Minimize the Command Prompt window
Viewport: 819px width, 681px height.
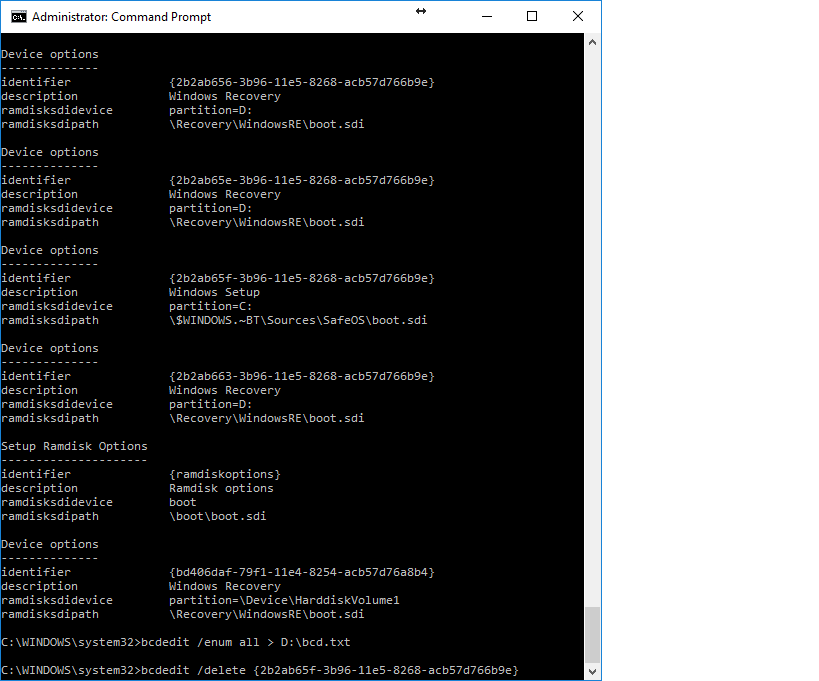pyautogui.click(x=487, y=17)
